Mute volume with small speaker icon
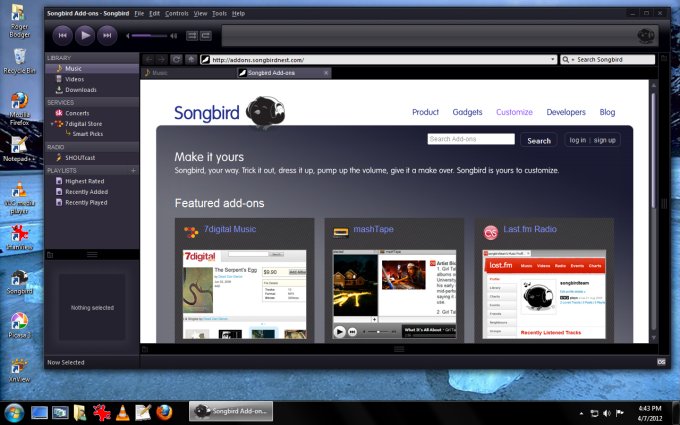The height and width of the screenshot is (425, 680). [x=128, y=36]
